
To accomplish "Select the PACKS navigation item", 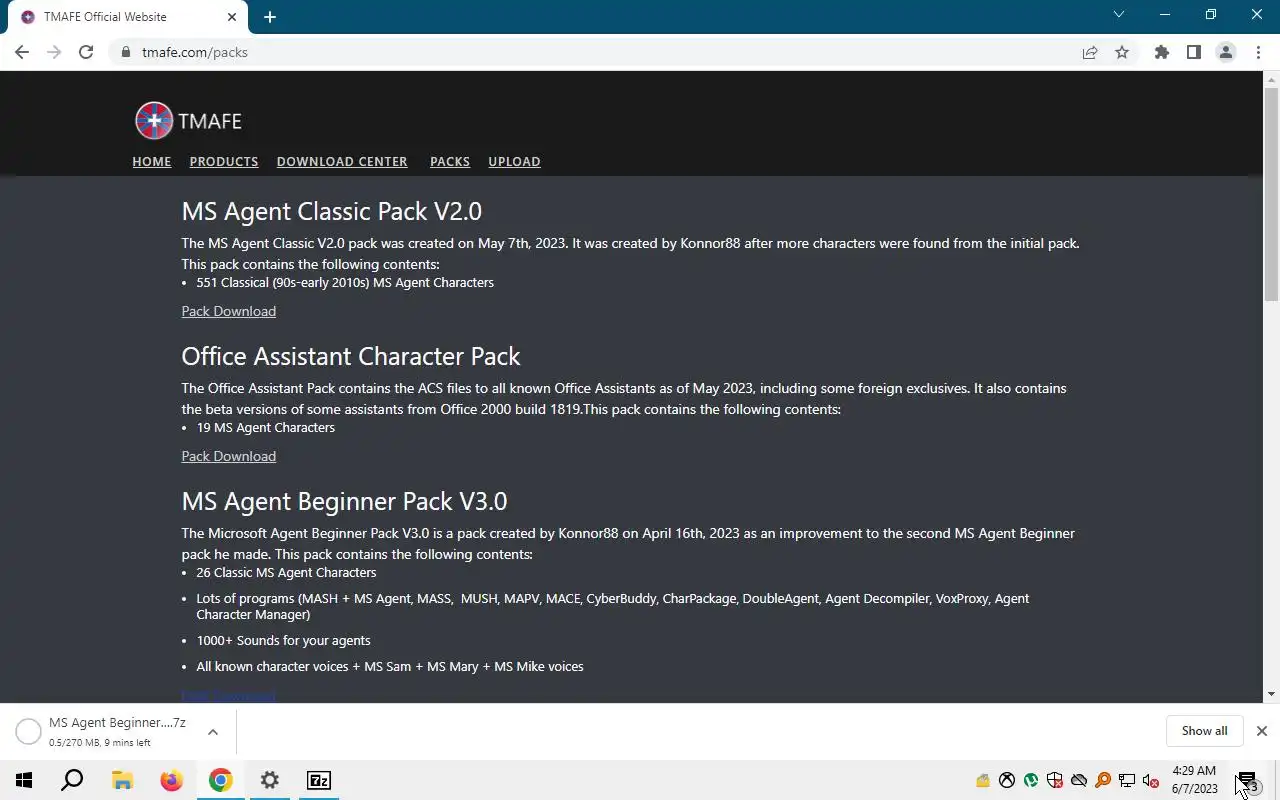I will coord(450,161).
